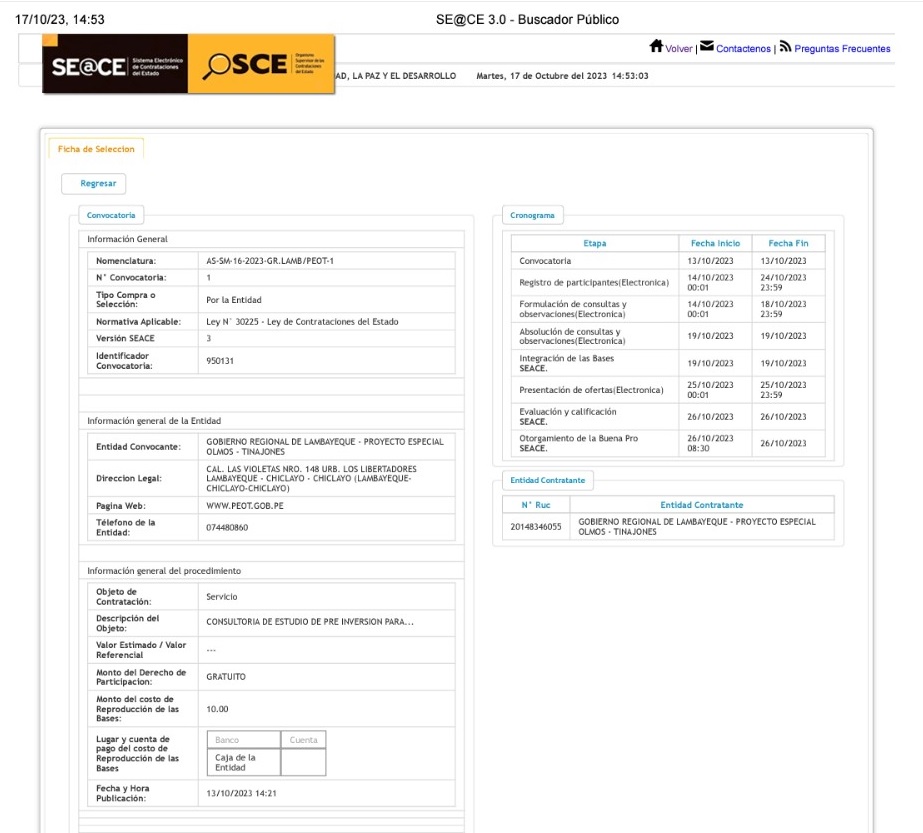
Task: Click the Información General section heading
Action: pyautogui.click(x=127, y=239)
